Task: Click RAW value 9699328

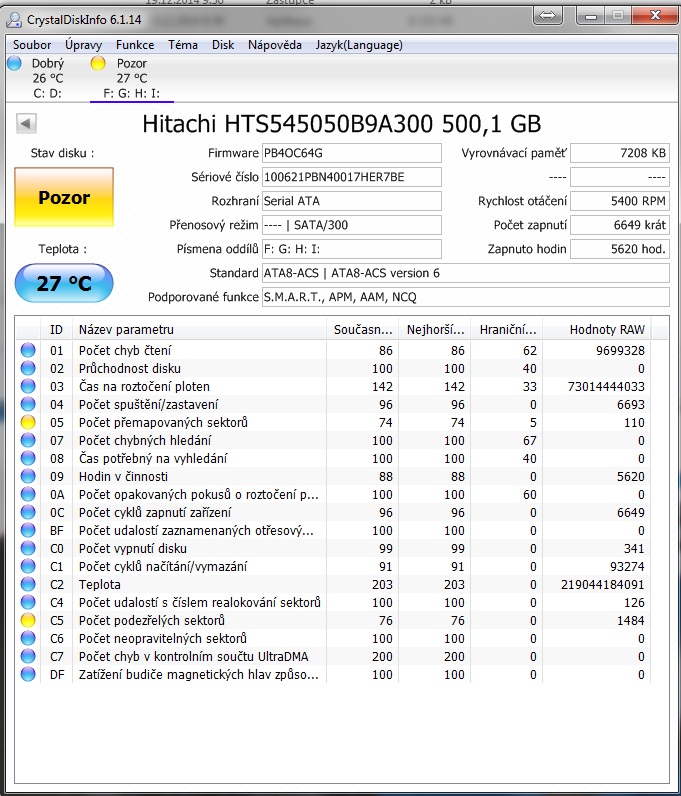Action: point(620,350)
